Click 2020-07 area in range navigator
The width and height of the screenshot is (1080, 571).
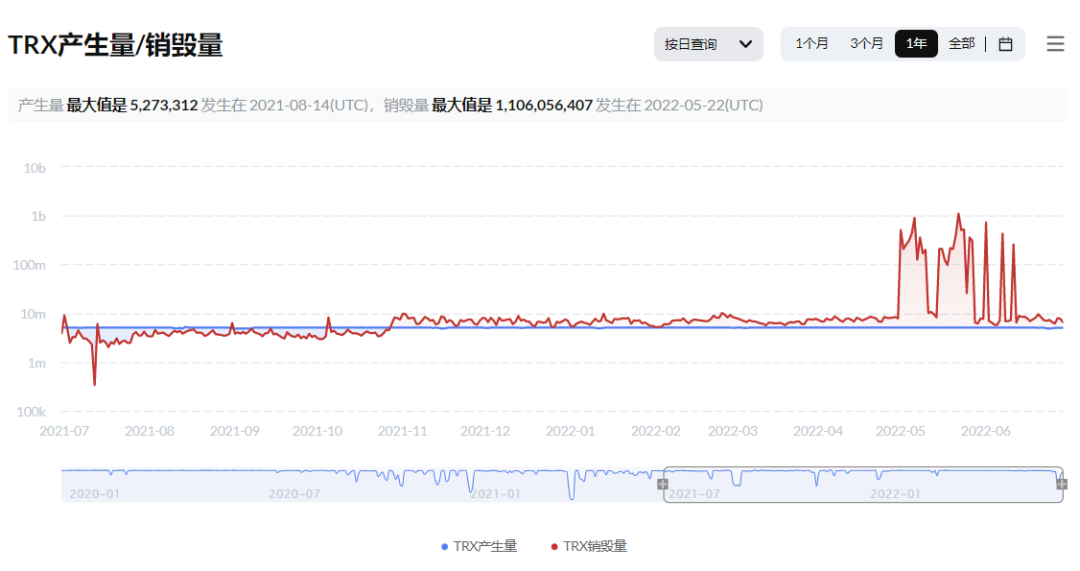[294, 493]
